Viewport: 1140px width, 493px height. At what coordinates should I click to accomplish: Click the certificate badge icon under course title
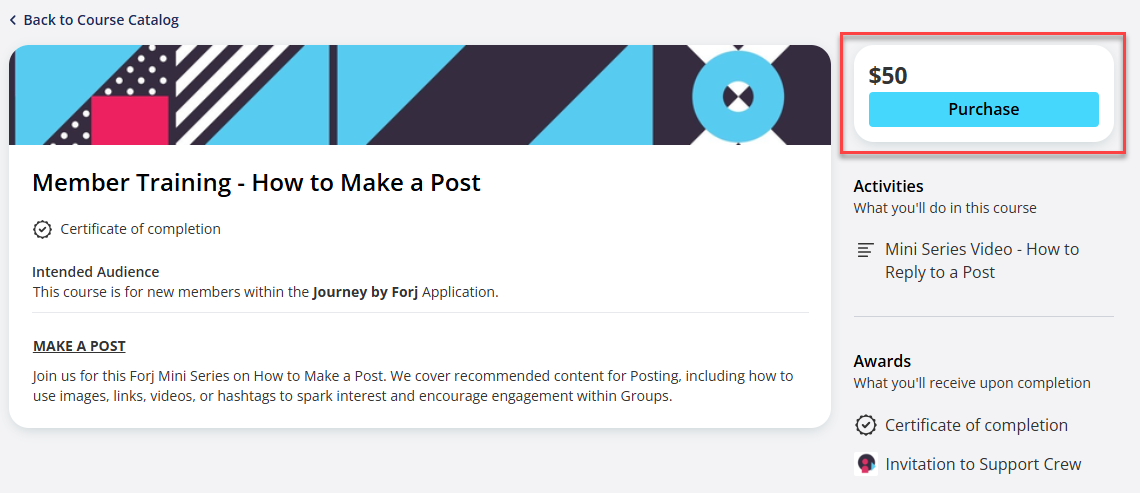pyautogui.click(x=42, y=229)
